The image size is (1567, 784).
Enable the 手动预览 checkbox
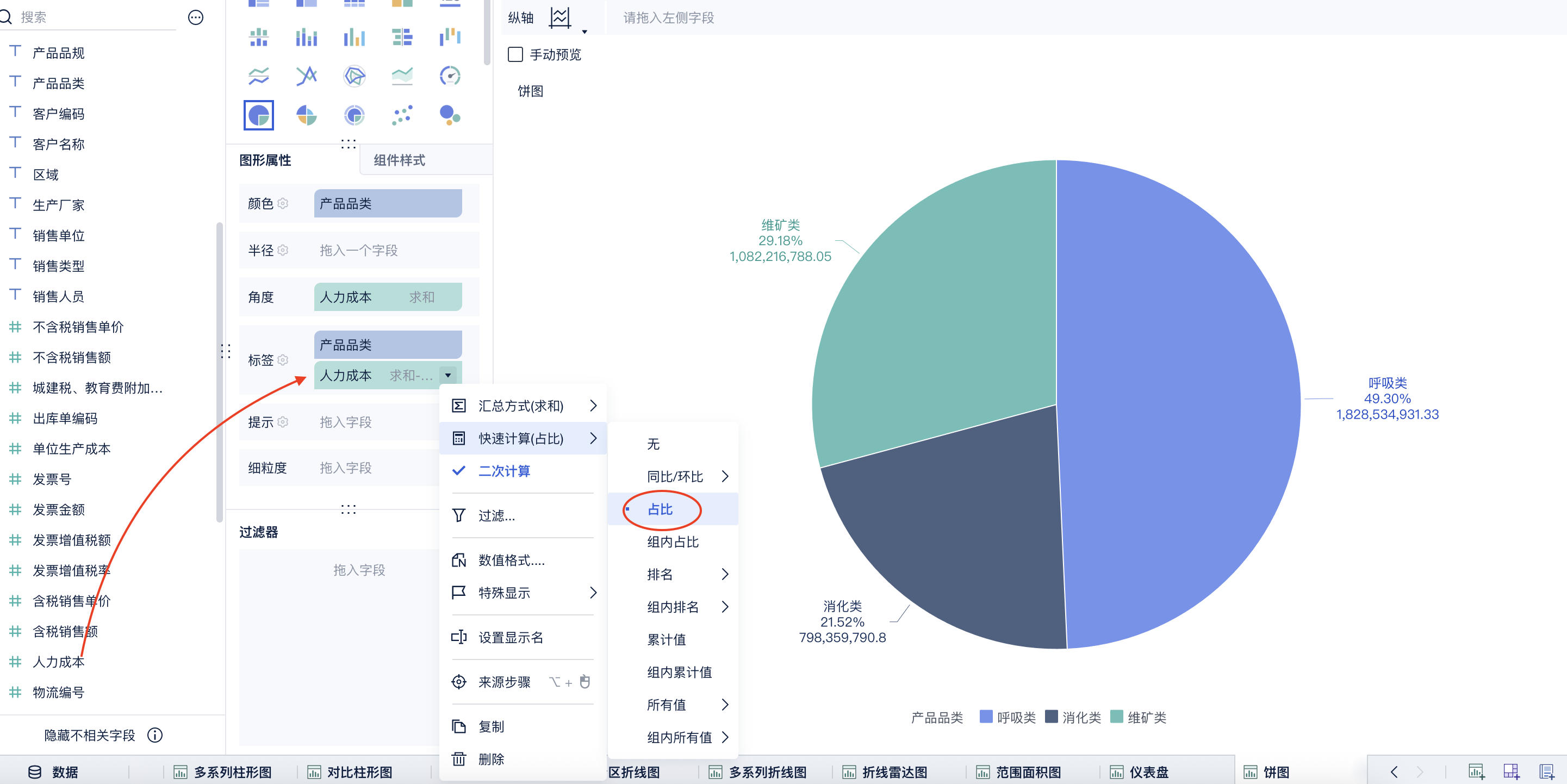pos(515,55)
